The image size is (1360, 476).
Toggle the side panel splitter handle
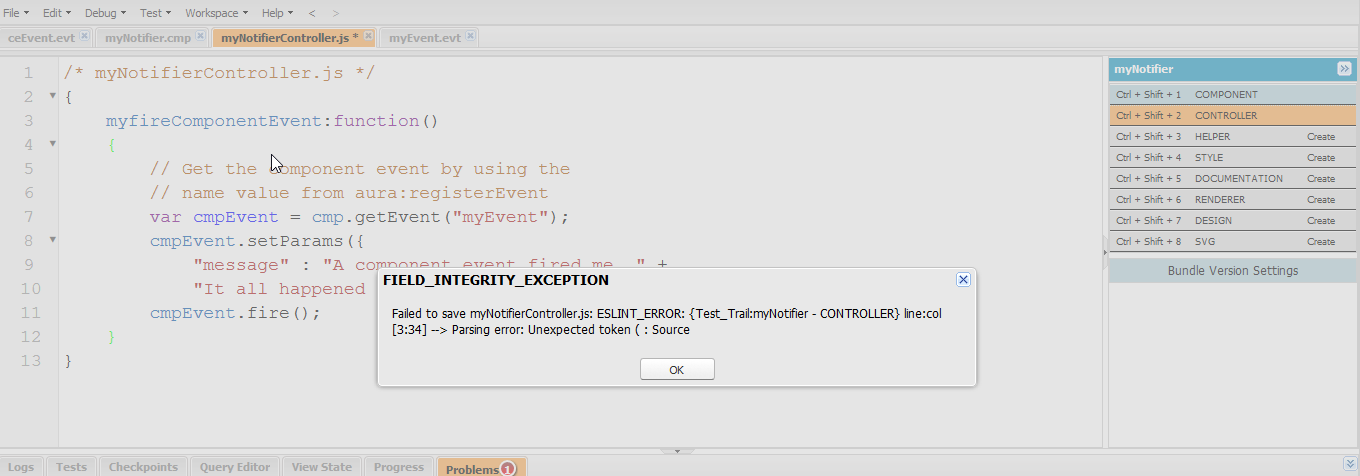pos(1104,252)
